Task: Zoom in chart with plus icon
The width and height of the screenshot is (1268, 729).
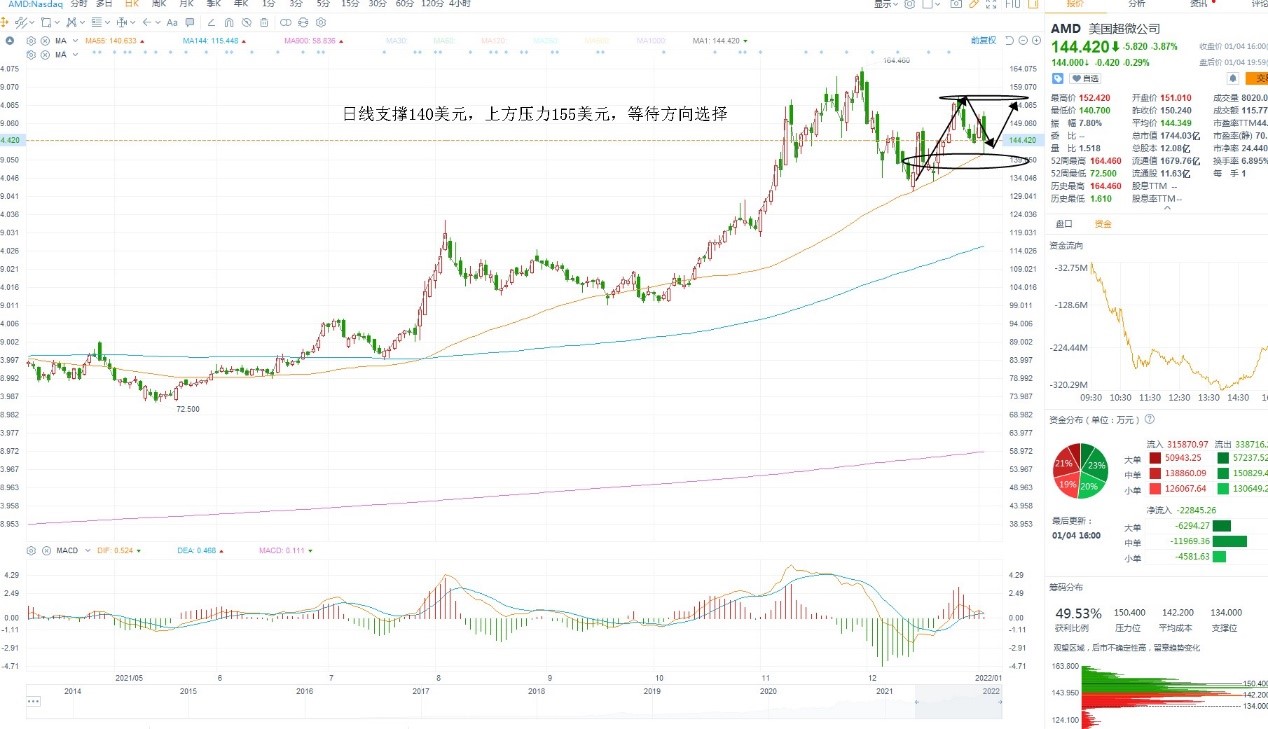Action: (x=1036, y=40)
